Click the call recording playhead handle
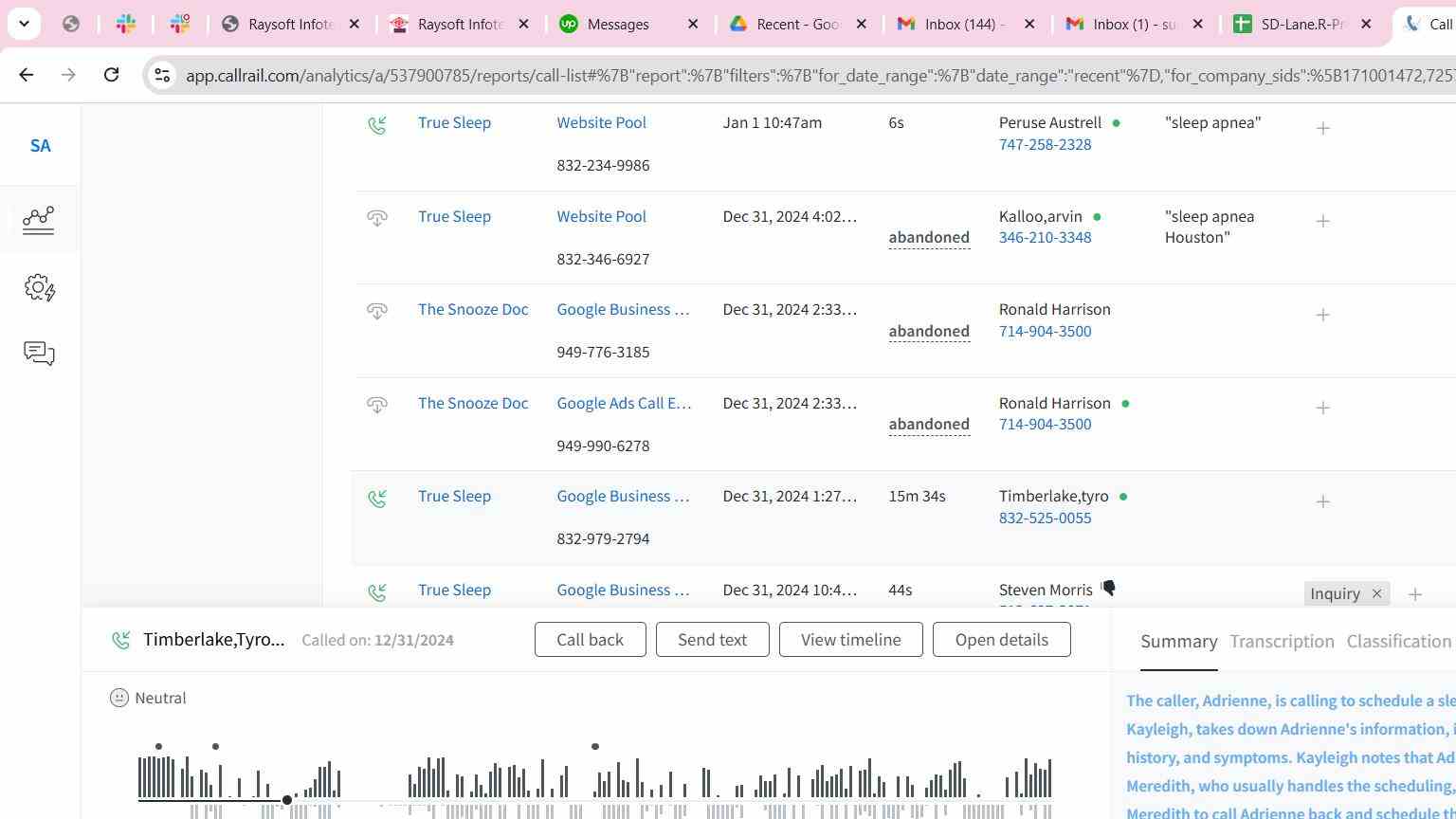 click(287, 801)
